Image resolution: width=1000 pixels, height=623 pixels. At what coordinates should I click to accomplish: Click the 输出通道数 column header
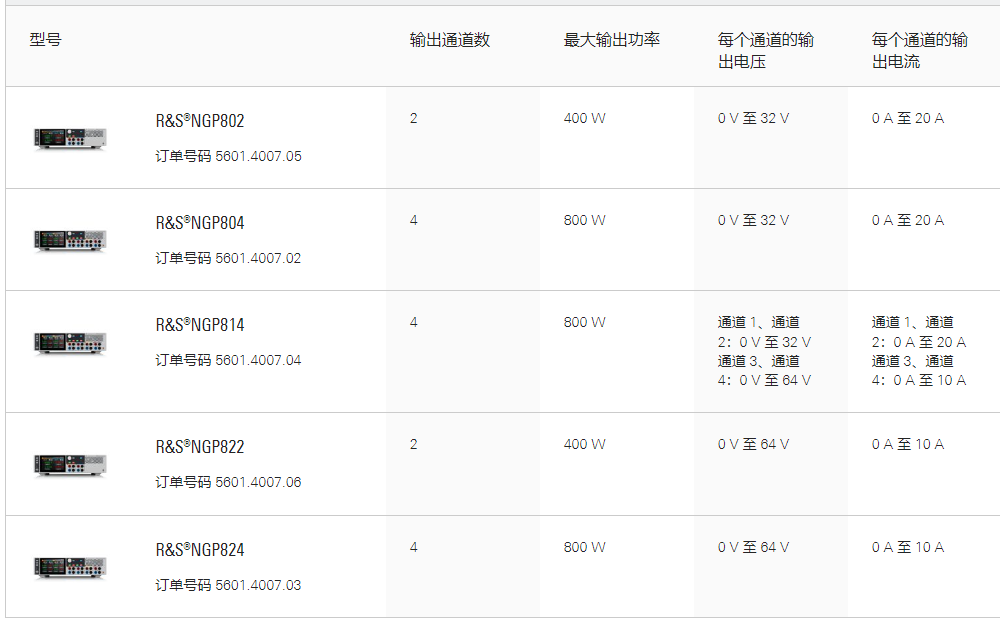point(449,40)
